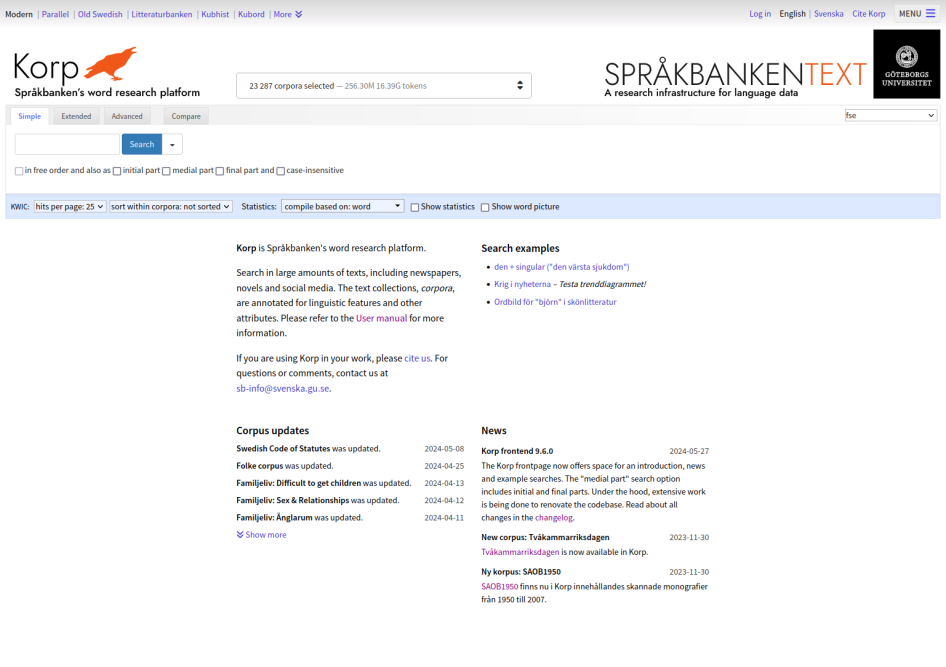Click the simple search text field
Viewport: 946px width, 667px height.
67,145
